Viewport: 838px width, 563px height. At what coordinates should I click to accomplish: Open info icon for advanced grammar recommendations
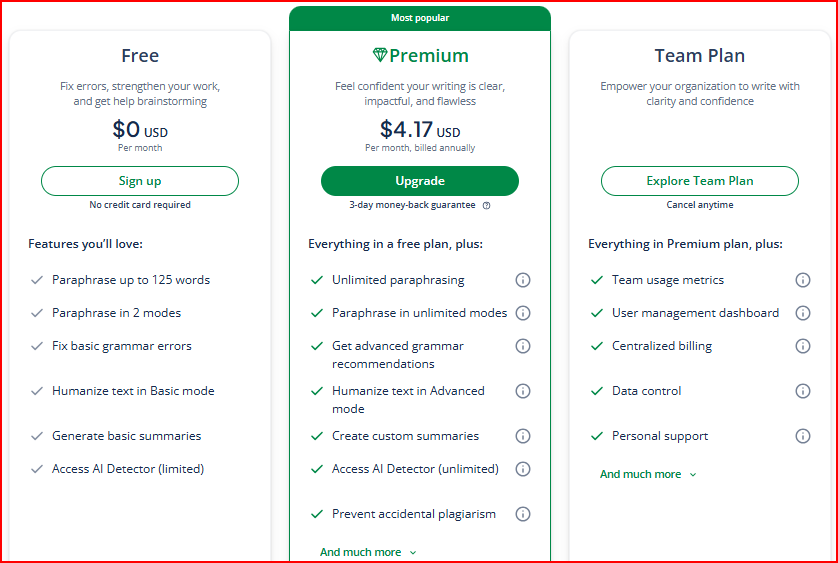click(x=522, y=346)
